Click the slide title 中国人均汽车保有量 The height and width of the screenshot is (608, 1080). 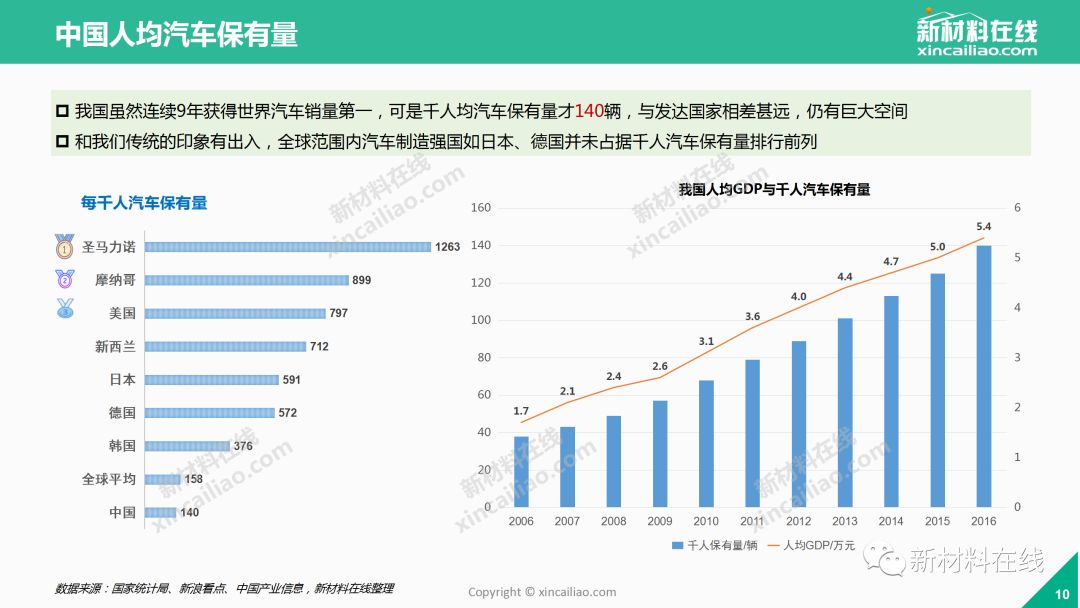176,34
